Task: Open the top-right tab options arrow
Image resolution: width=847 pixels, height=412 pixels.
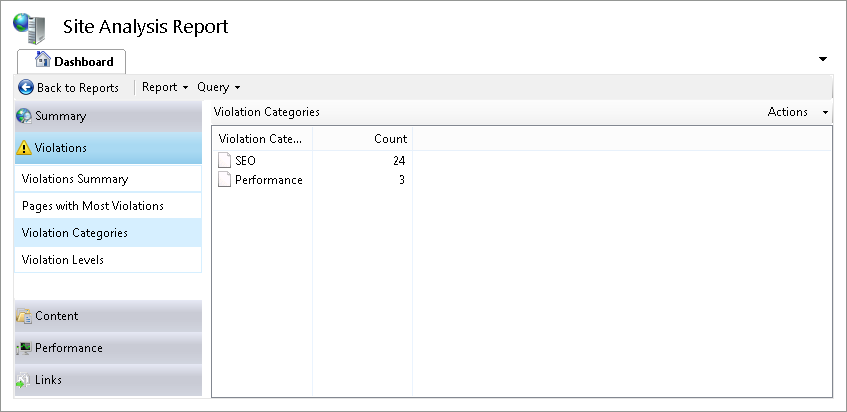Action: (823, 59)
